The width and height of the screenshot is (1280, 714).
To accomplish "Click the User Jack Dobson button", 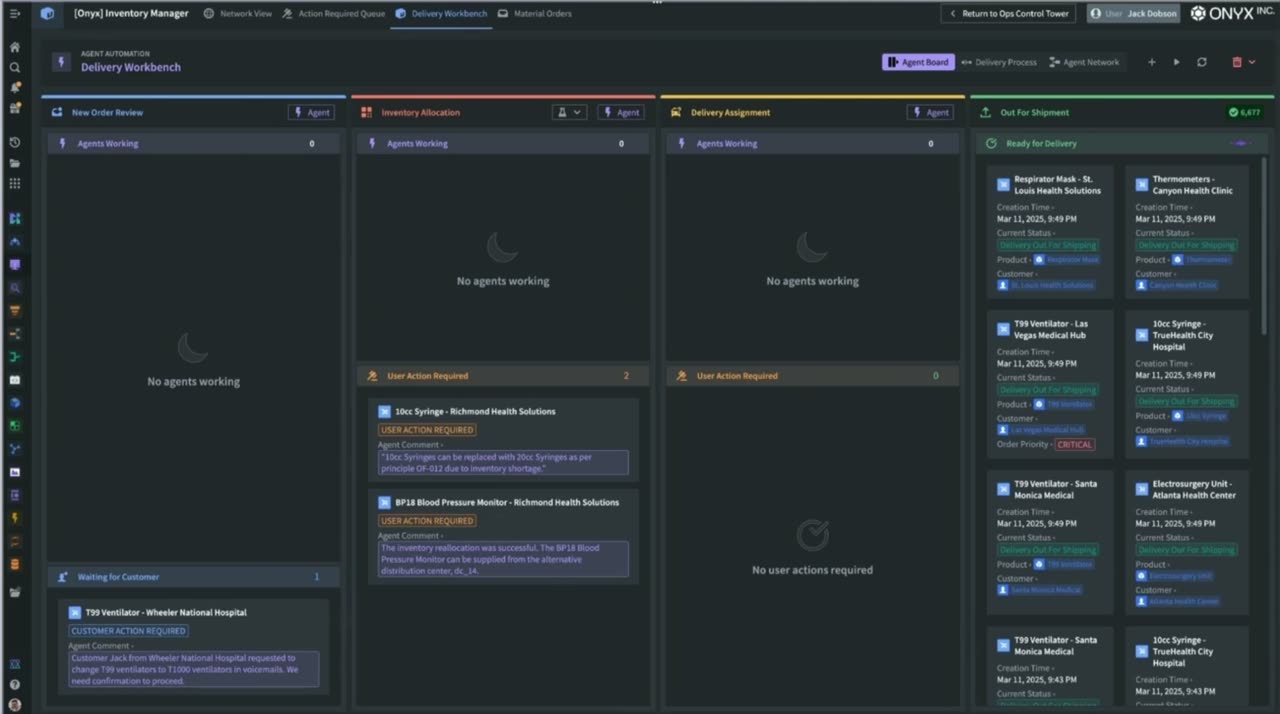I will pyautogui.click(x=1133, y=14).
